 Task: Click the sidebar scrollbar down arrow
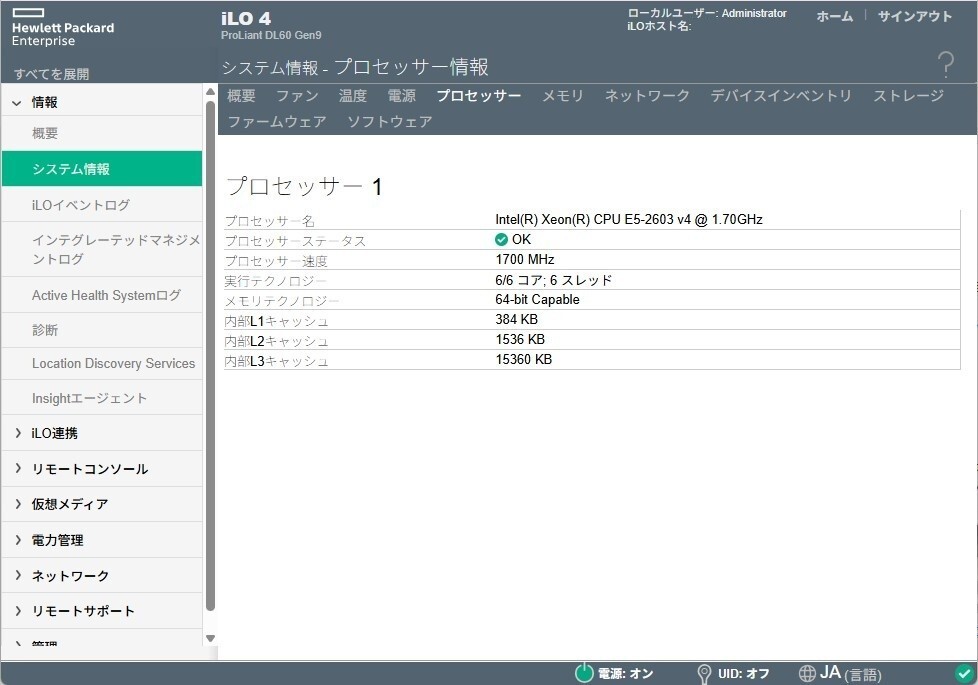210,638
